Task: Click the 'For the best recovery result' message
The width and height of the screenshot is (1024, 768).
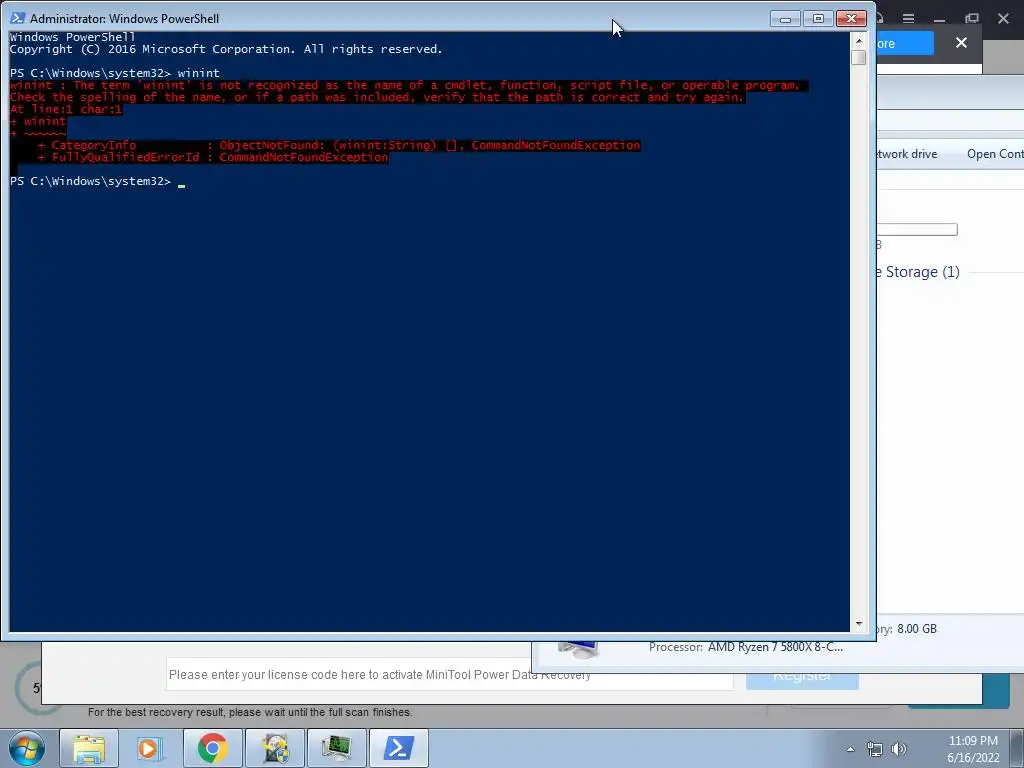Action: click(249, 712)
